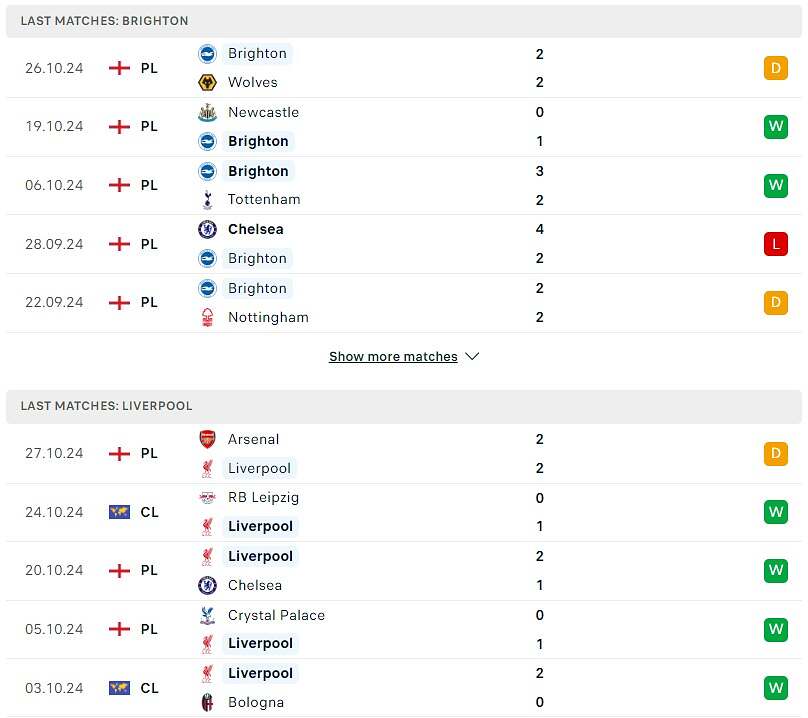The height and width of the screenshot is (718, 808).
Task: Click the Tottenham club crest icon
Action: tap(207, 199)
